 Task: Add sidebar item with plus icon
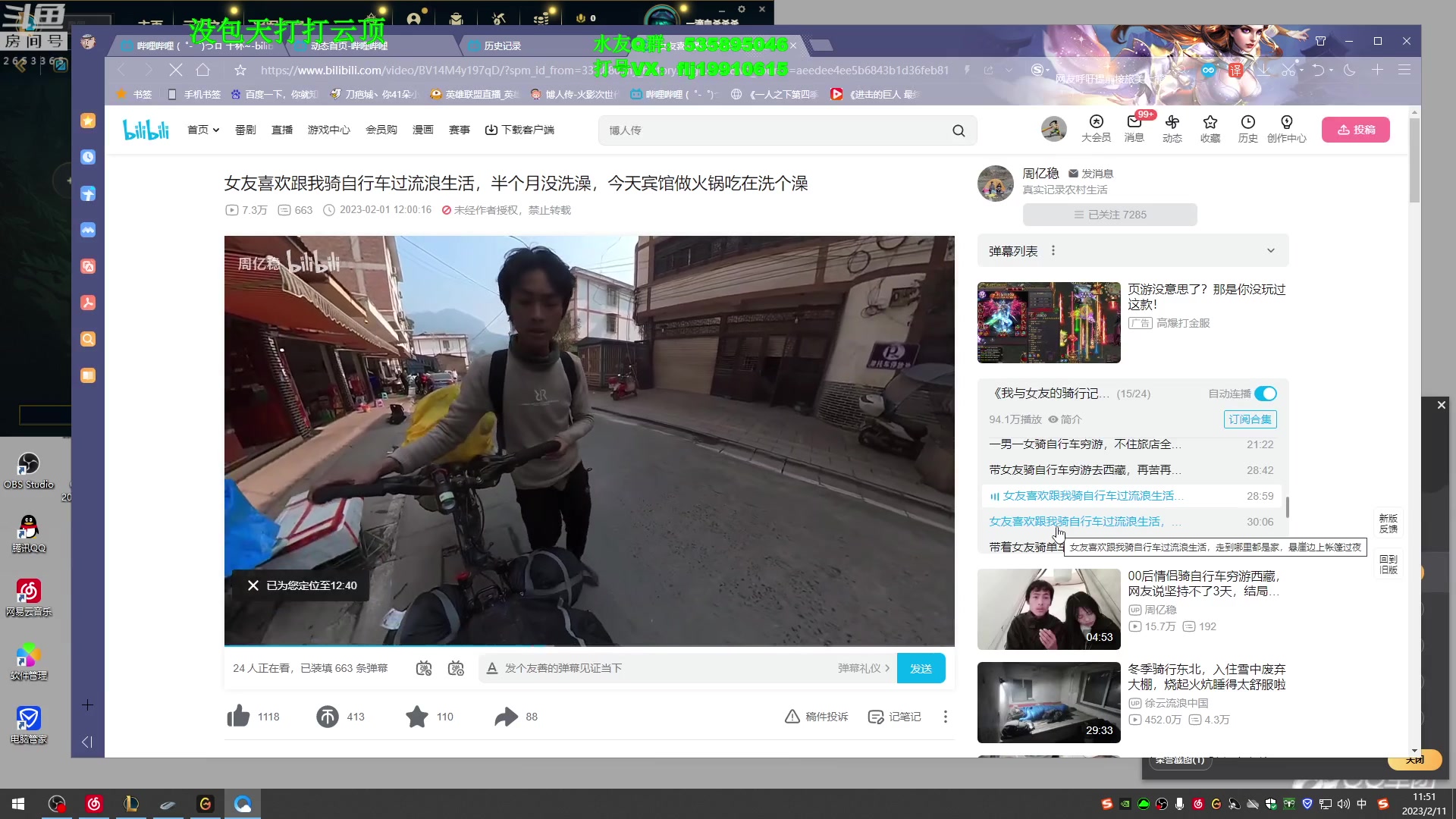(88, 705)
